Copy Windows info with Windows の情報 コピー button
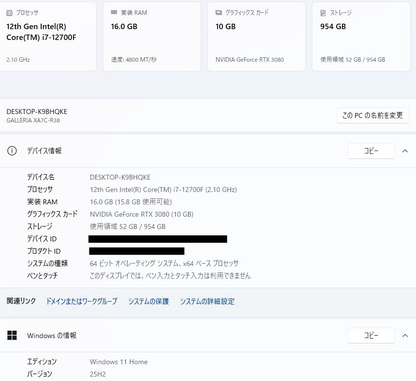 (x=371, y=335)
